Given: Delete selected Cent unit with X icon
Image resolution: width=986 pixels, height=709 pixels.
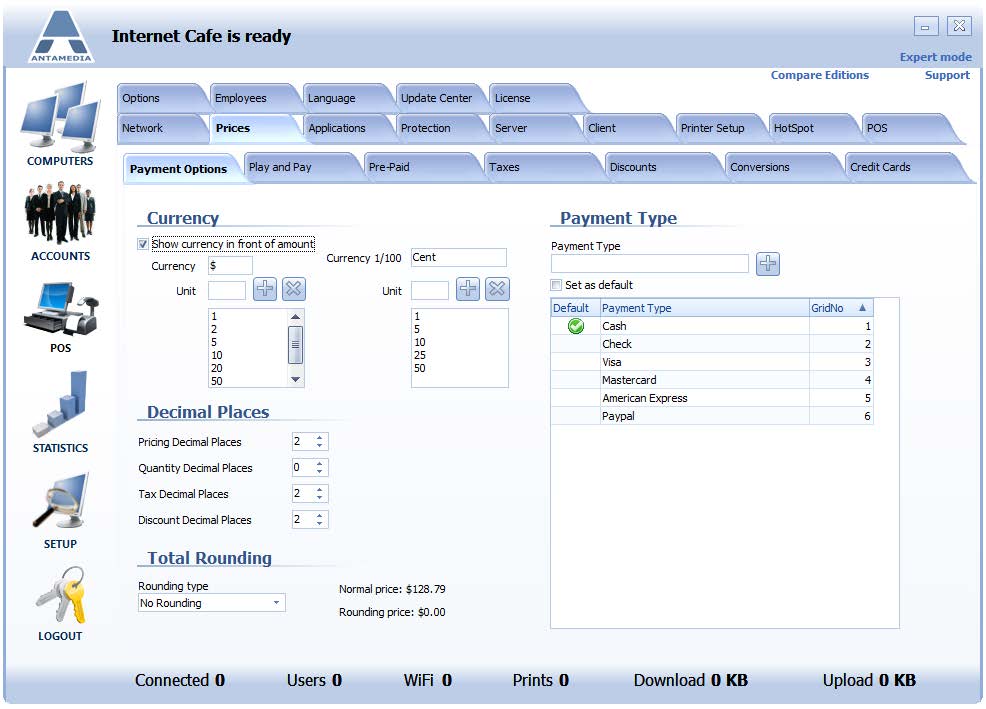Looking at the screenshot, I should point(497,289).
